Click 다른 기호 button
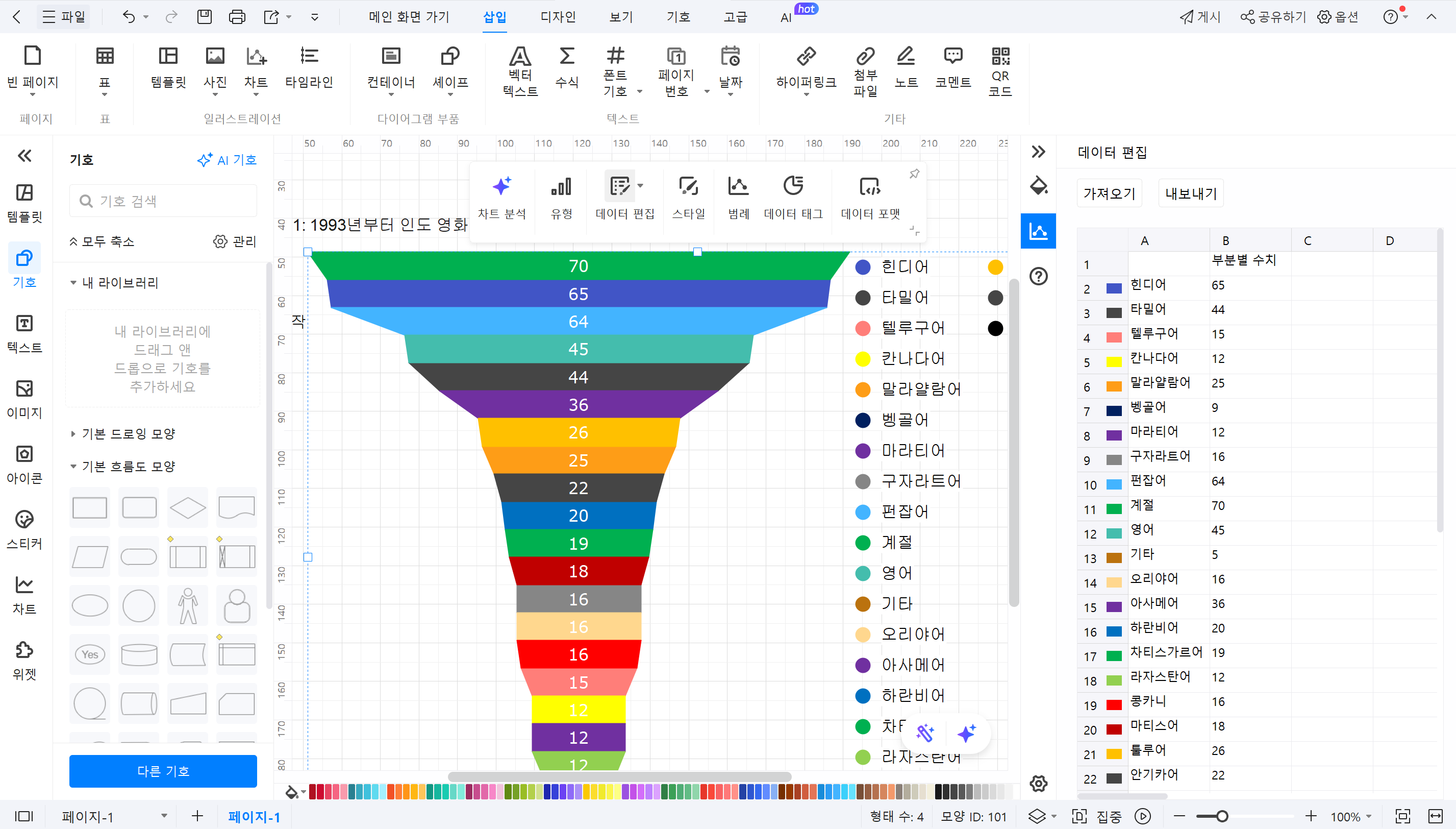 click(163, 771)
